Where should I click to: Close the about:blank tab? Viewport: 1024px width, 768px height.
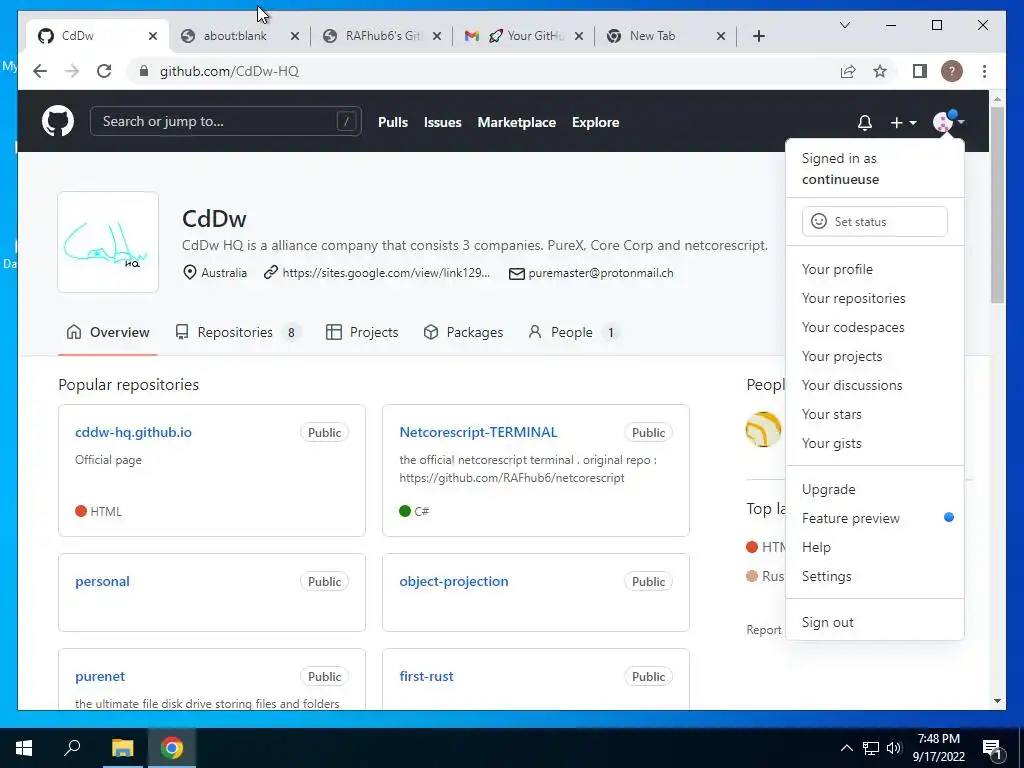click(295, 36)
